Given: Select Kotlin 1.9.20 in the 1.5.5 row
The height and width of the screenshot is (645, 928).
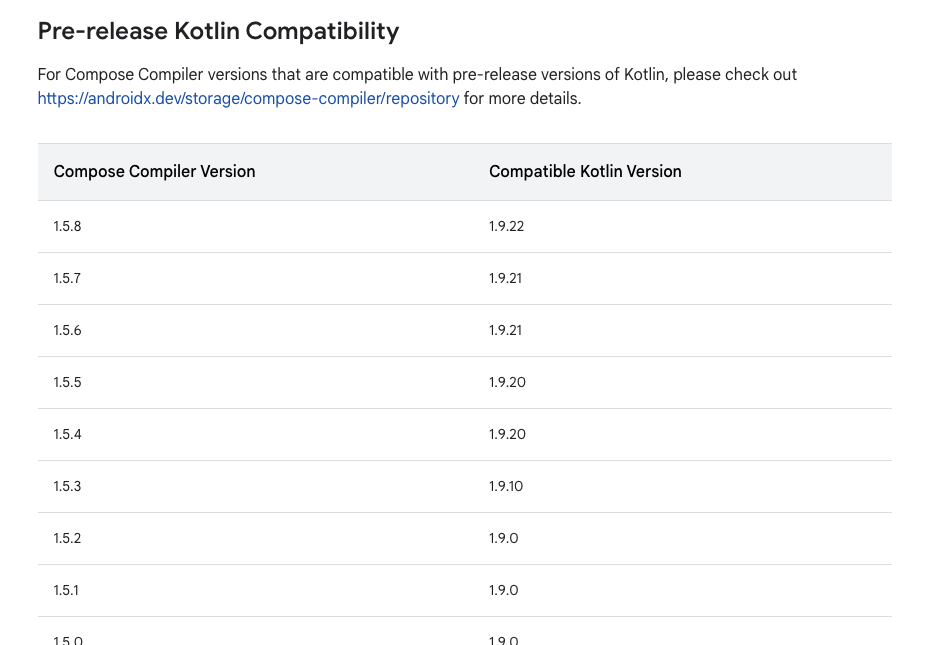Looking at the screenshot, I should (x=507, y=382).
